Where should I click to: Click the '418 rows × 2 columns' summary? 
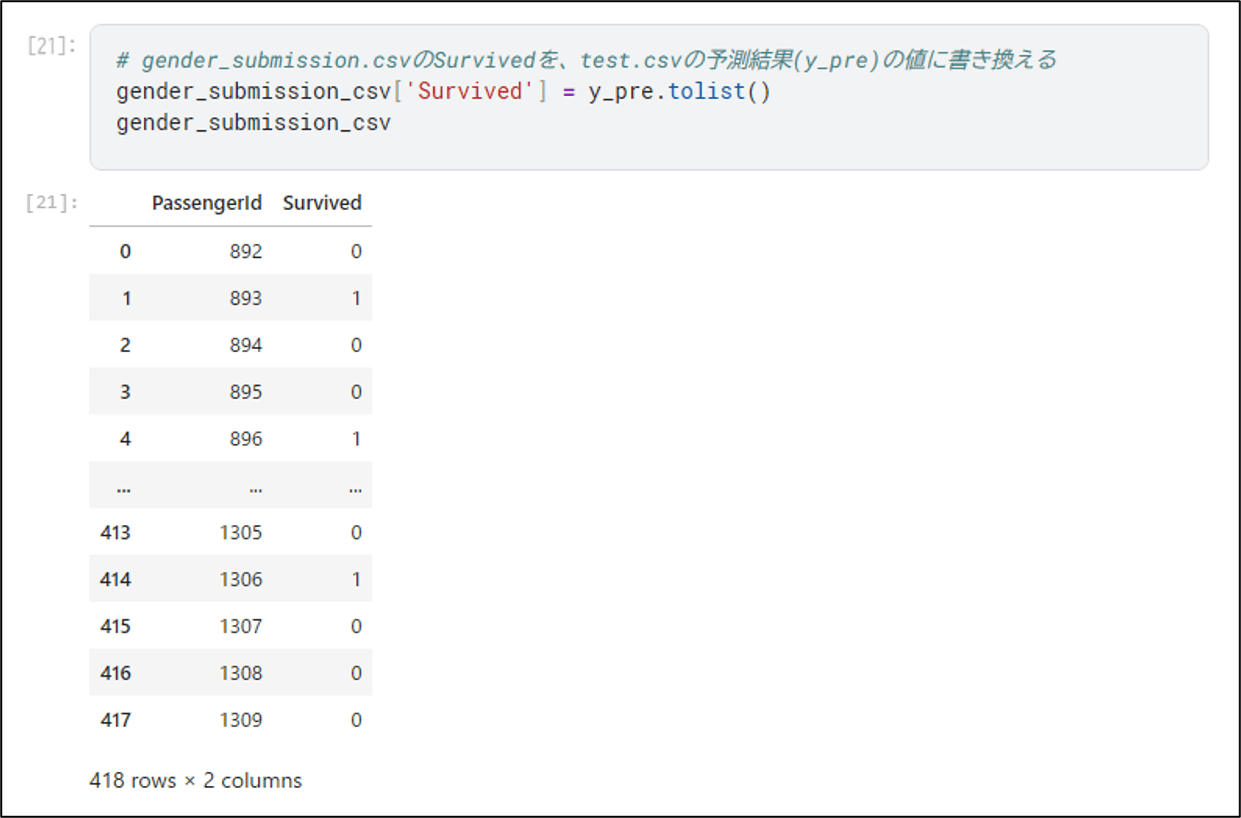(x=196, y=780)
